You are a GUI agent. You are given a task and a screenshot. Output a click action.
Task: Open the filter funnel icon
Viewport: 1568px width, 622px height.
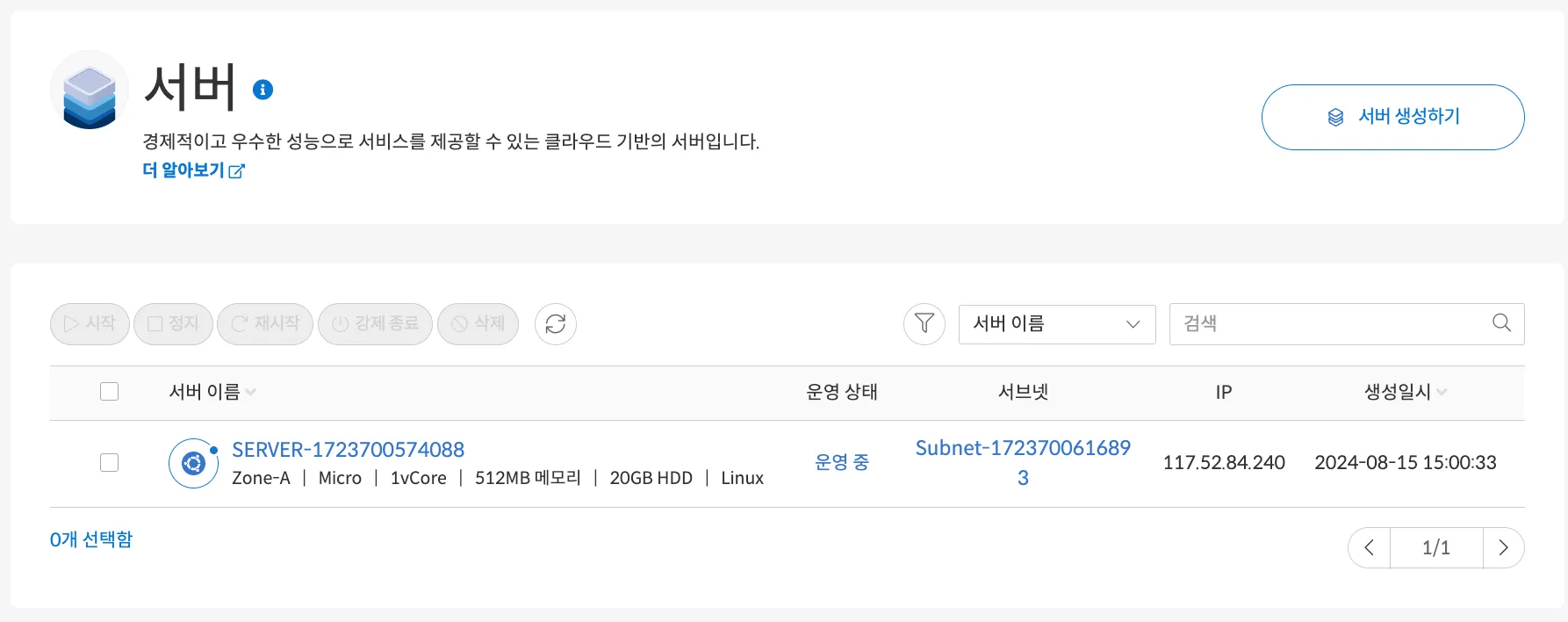click(x=924, y=324)
